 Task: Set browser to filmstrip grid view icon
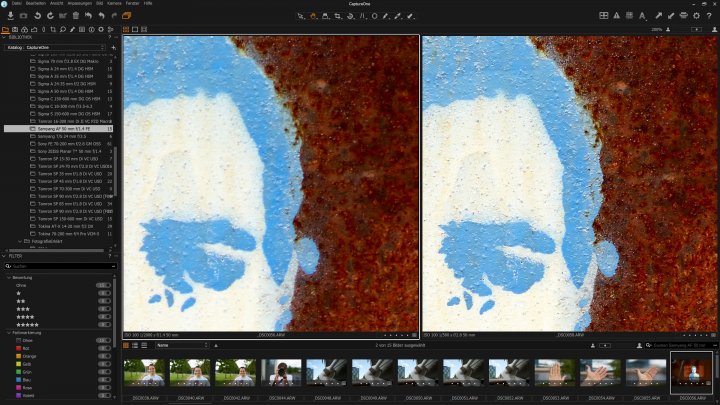(126, 345)
